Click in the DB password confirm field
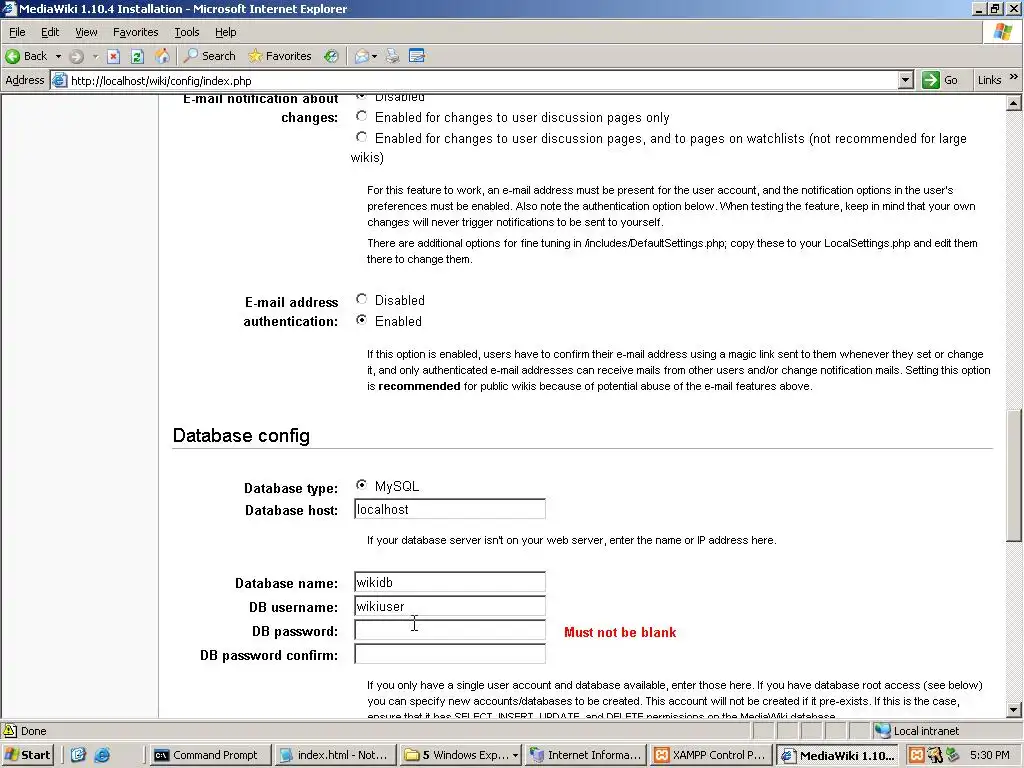Screen dimensions: 1024x768 [450, 654]
